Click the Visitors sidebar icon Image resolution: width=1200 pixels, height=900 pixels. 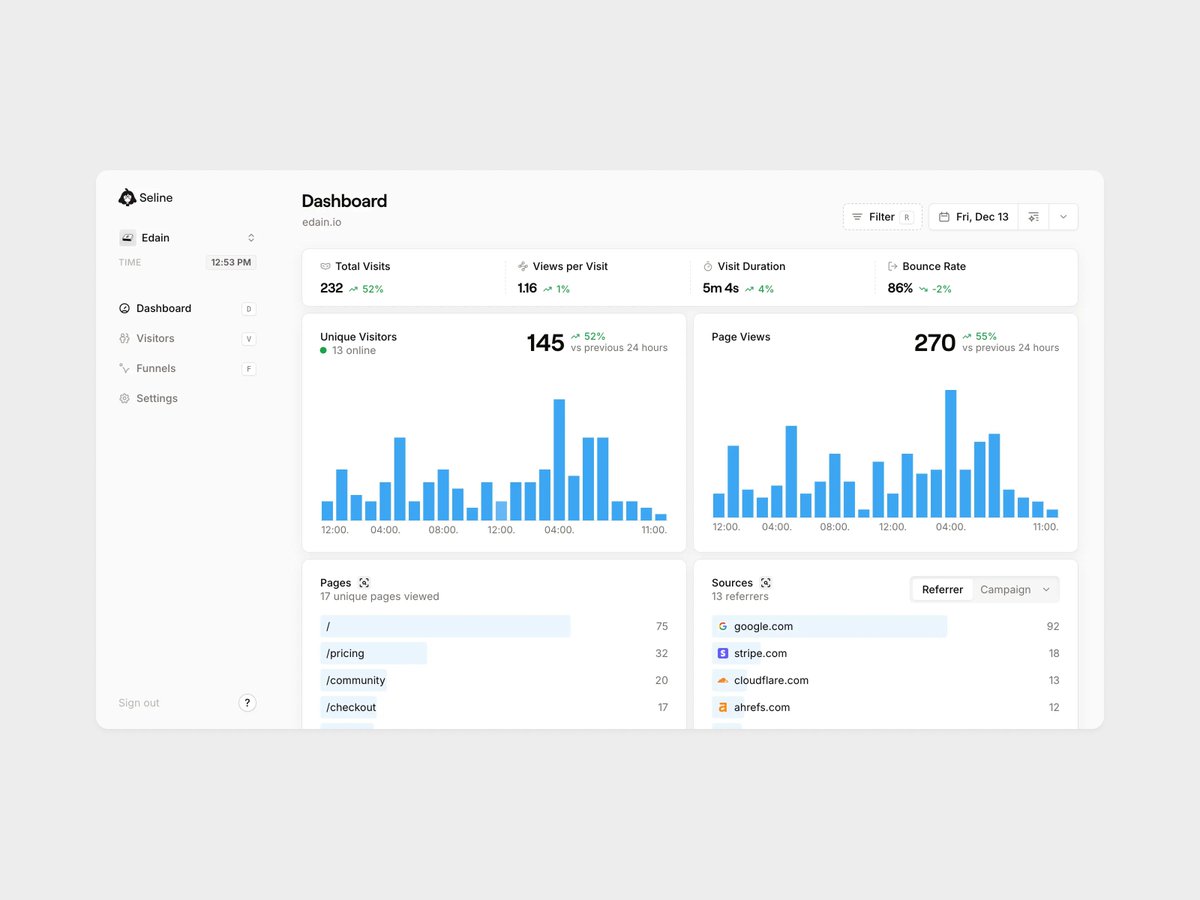tap(124, 339)
